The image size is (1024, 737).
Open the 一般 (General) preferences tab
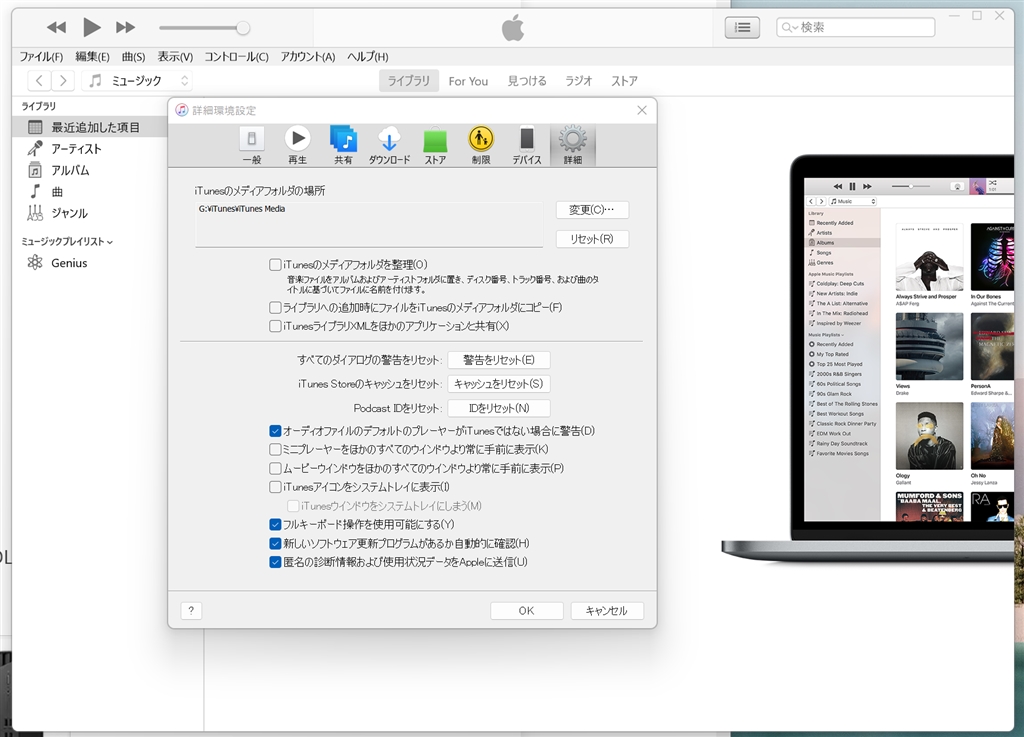(x=251, y=145)
